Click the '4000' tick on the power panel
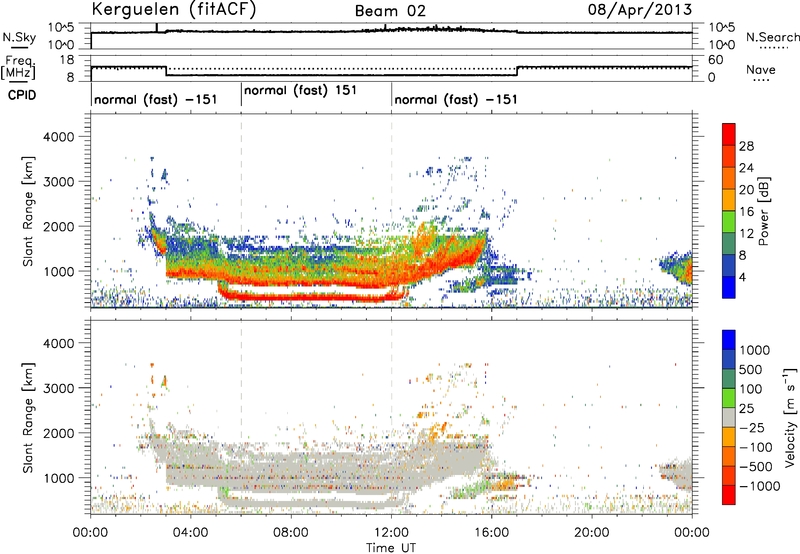 tap(58, 137)
